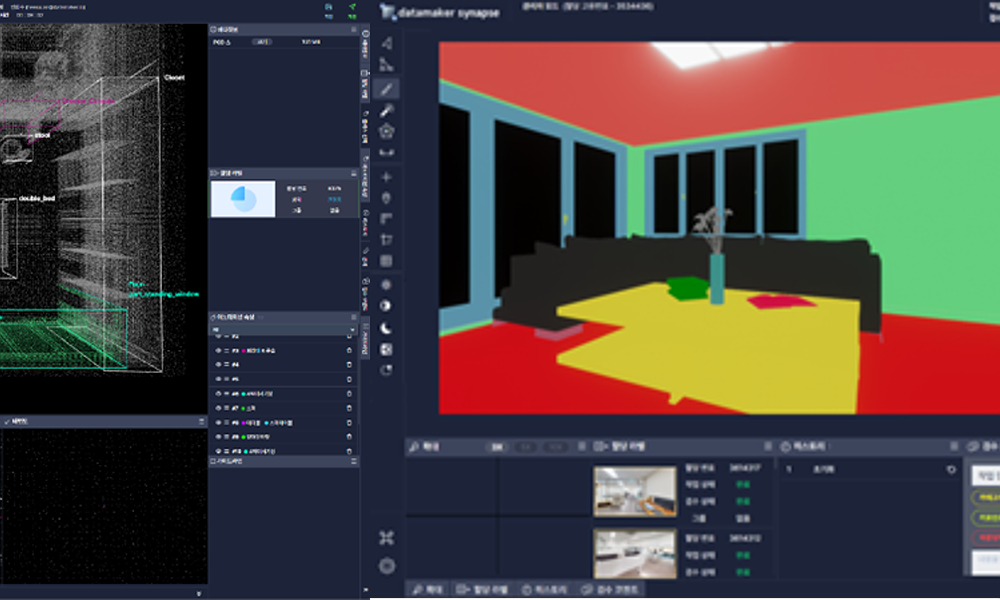Click the trash icon on annotation row #6
1000x600 pixels.
[349, 394]
